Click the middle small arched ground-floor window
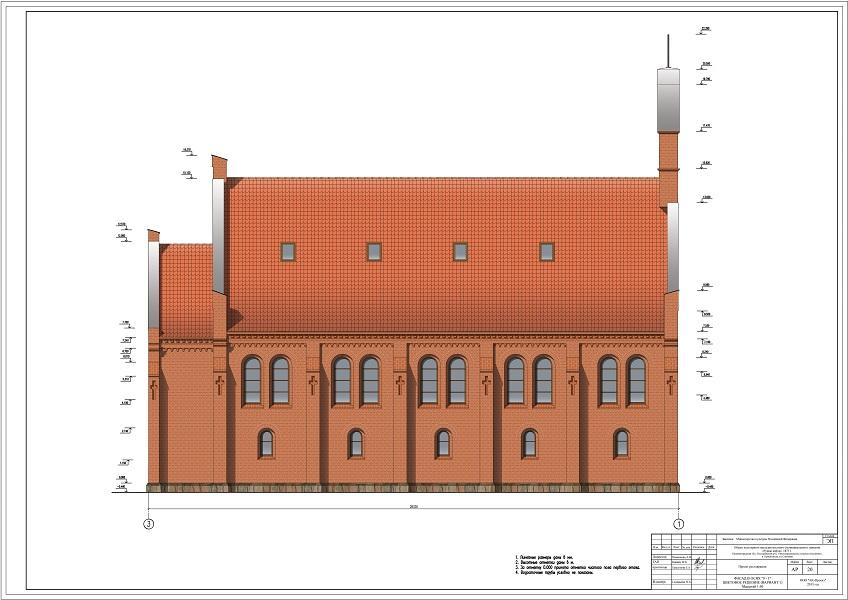This screenshot has height=600, width=848. pyautogui.click(x=443, y=443)
